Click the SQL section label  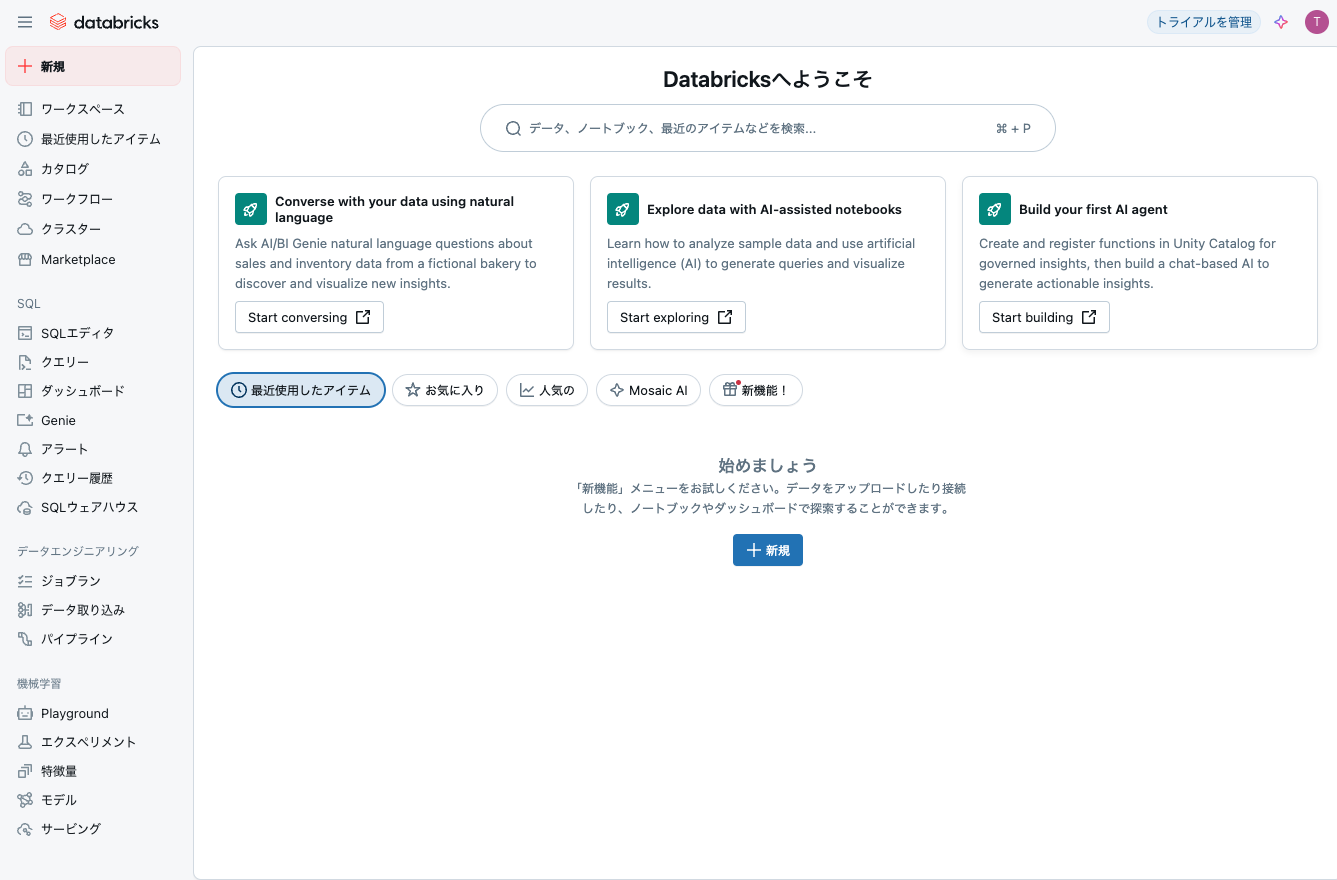[29, 303]
